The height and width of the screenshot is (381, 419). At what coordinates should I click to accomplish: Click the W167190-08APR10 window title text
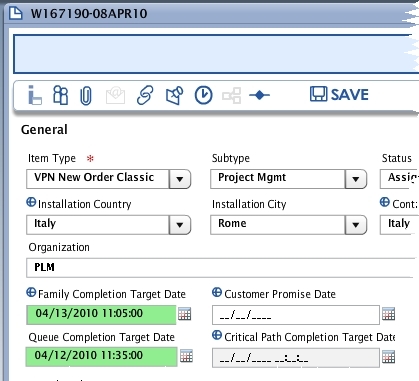89,14
